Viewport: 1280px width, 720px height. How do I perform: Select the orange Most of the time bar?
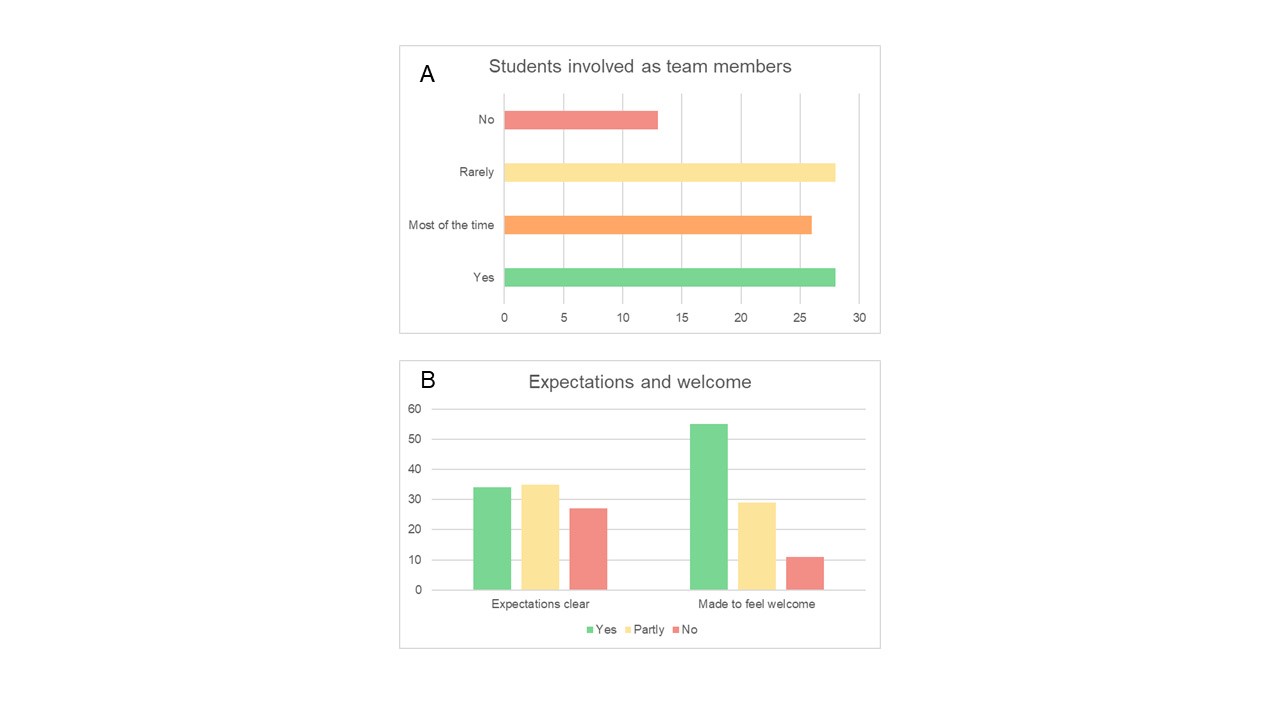657,225
